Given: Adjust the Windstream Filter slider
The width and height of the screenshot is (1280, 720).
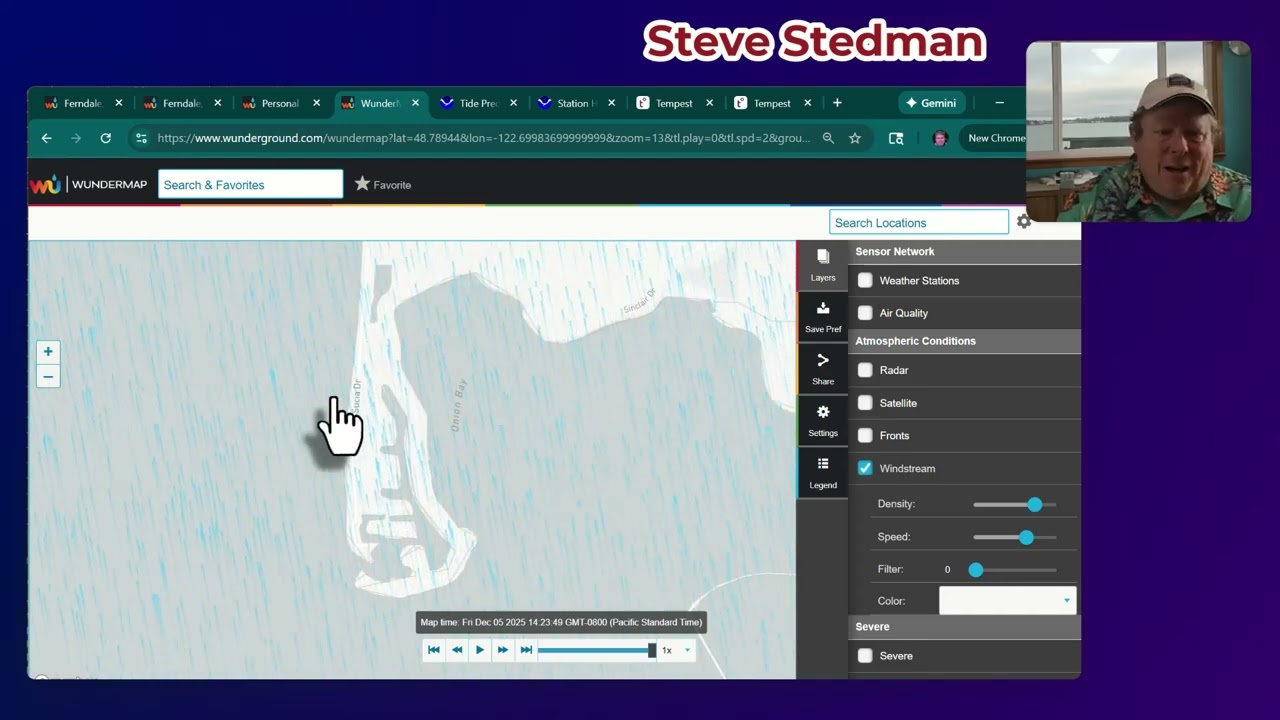Looking at the screenshot, I should (1015, 570).
